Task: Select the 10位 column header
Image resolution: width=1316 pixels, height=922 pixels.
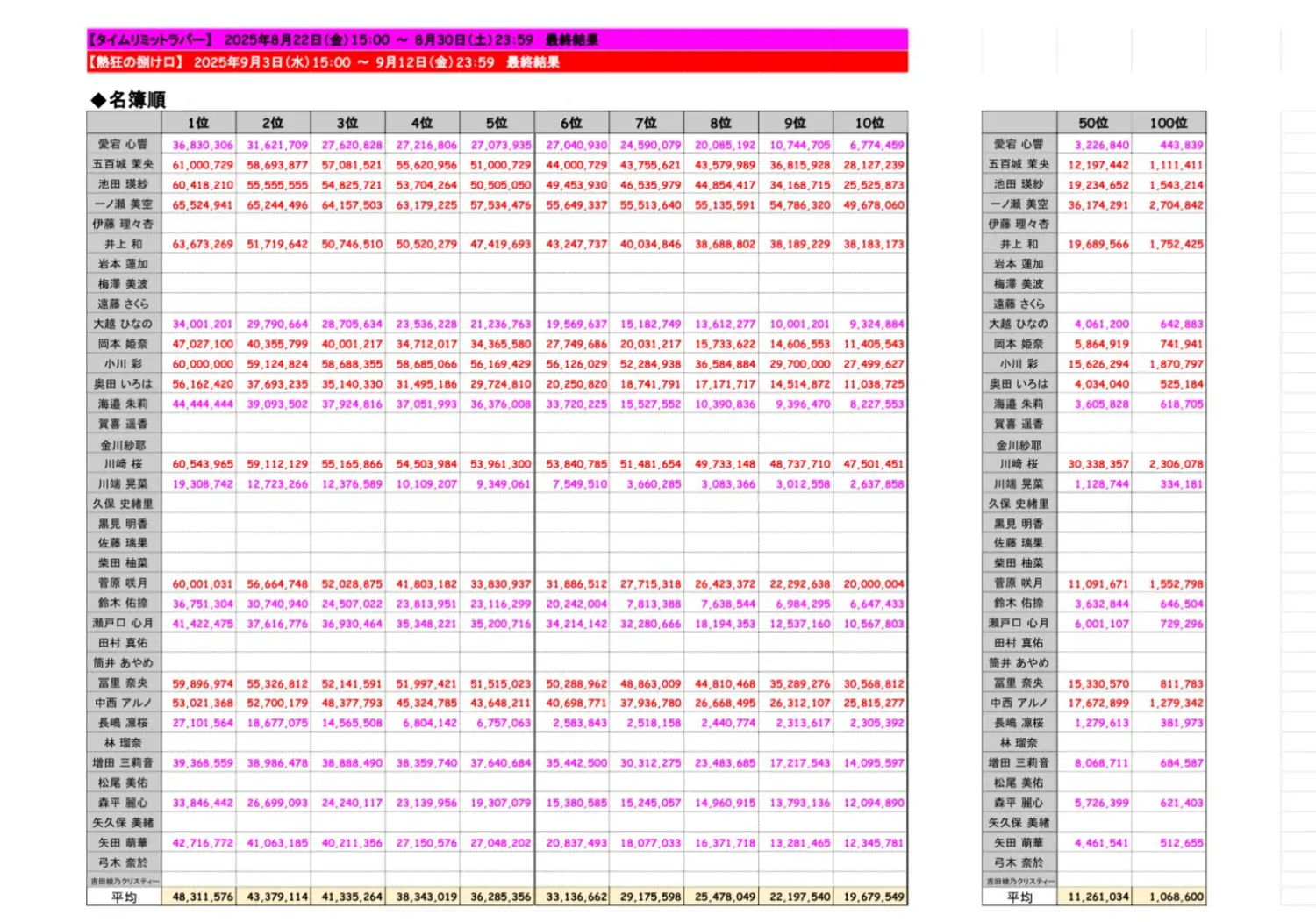Action: click(x=869, y=123)
